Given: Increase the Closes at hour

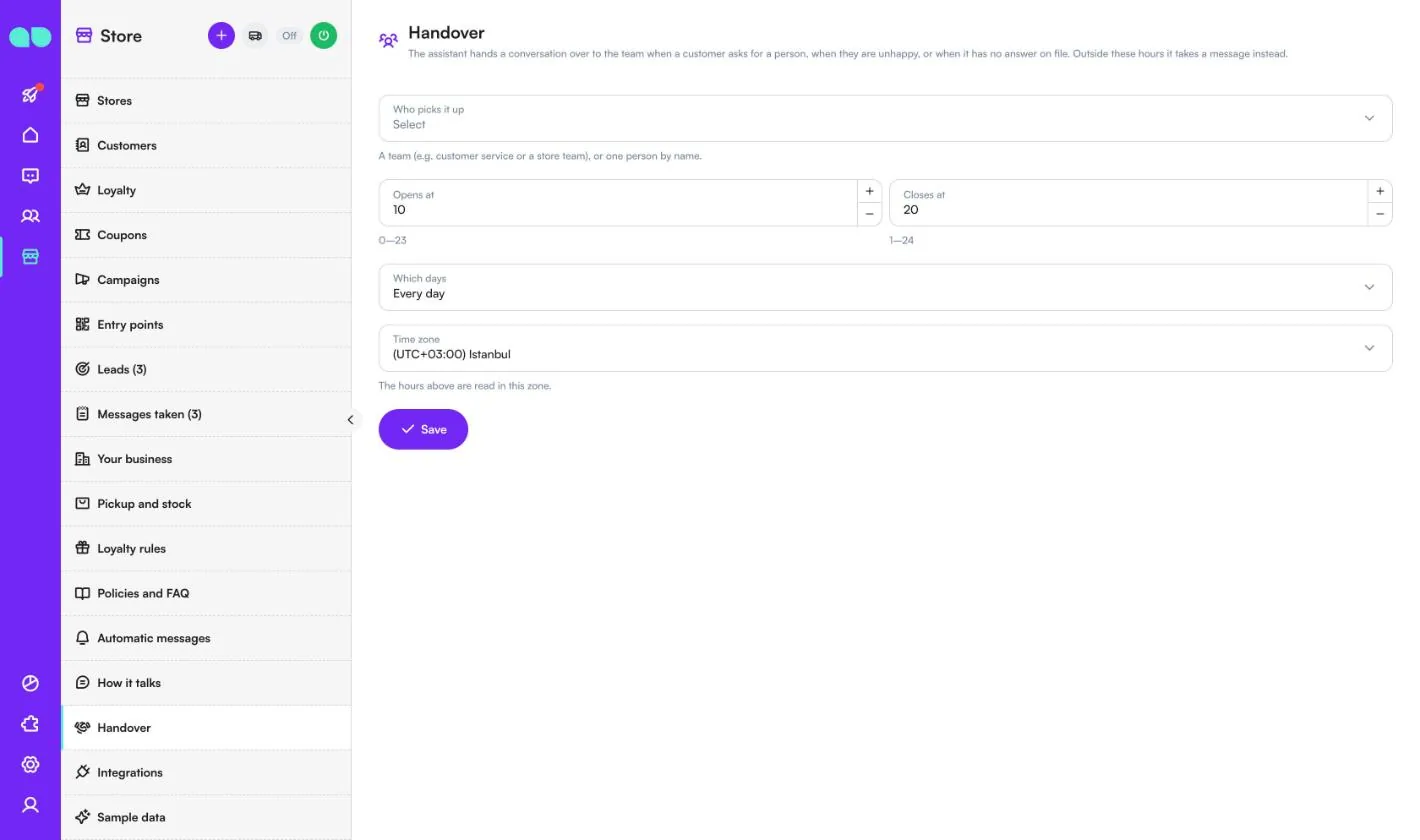Looking at the screenshot, I should point(1380,191).
